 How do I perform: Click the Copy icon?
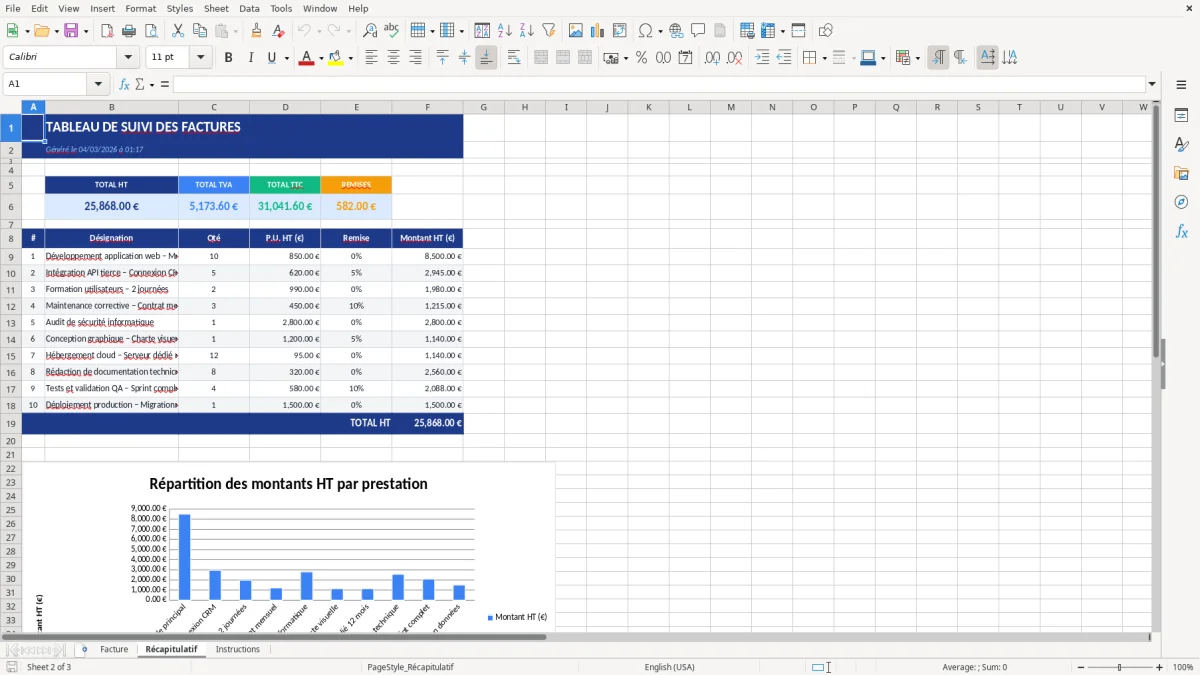(x=200, y=31)
